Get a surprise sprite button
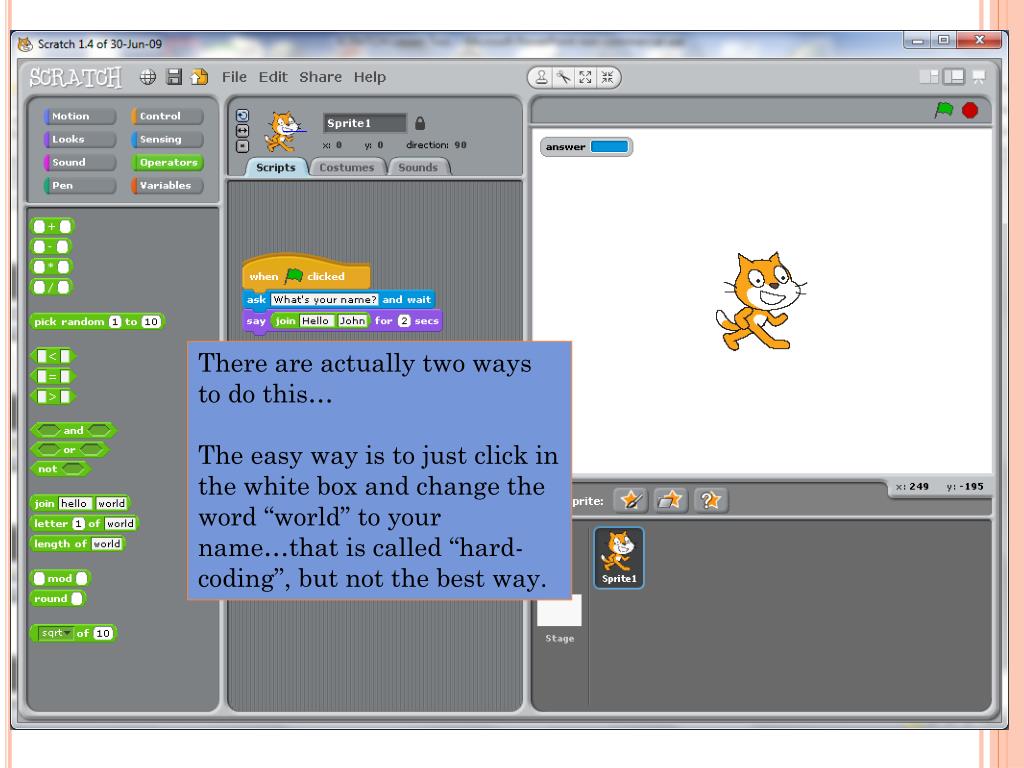The width and height of the screenshot is (1024, 768). pyautogui.click(x=711, y=501)
